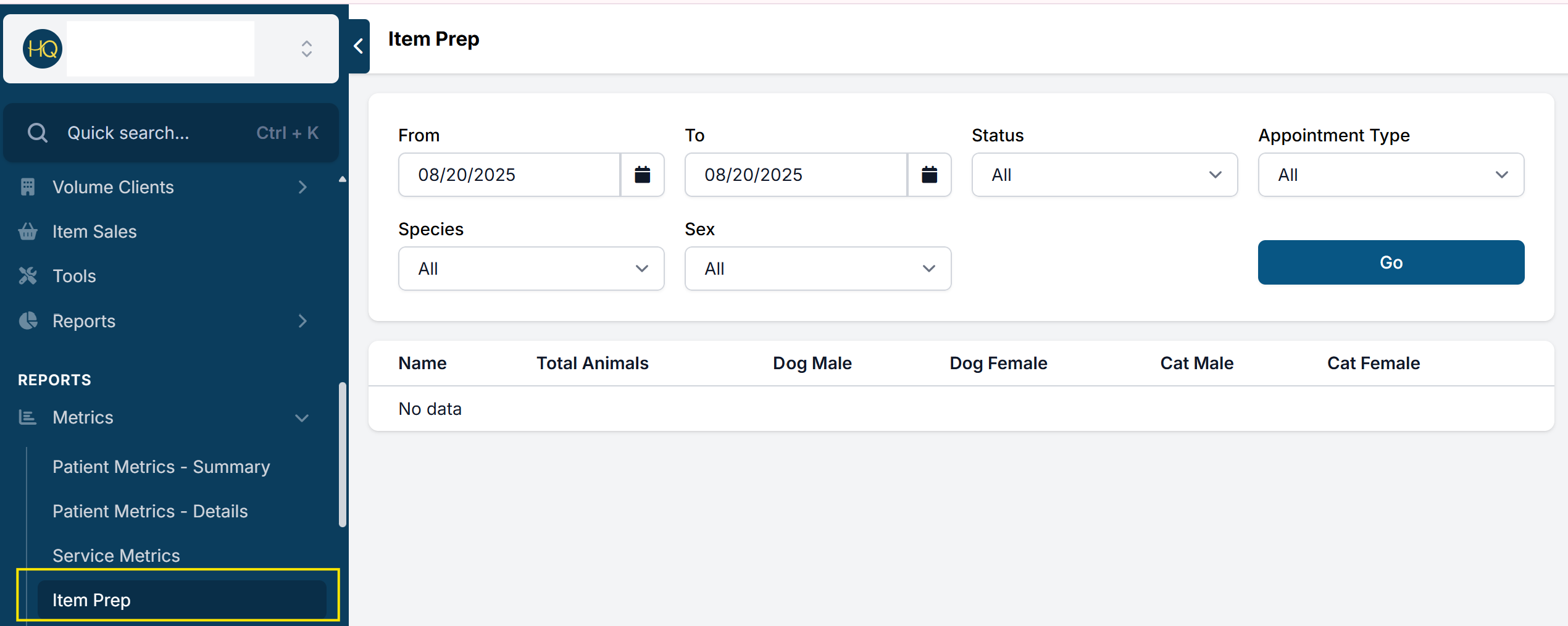Select Service Metrics in sidebar
This screenshot has height=626, width=1568.
pyautogui.click(x=116, y=556)
